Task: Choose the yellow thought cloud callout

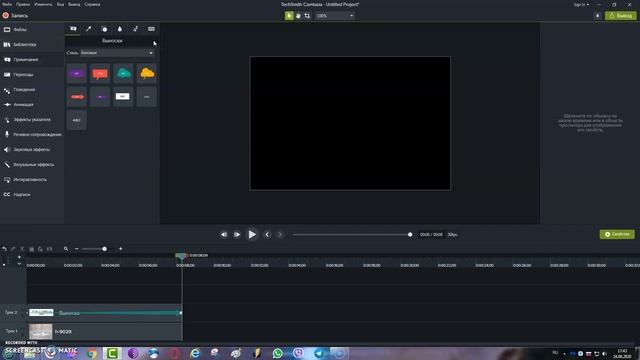Action: (x=147, y=73)
